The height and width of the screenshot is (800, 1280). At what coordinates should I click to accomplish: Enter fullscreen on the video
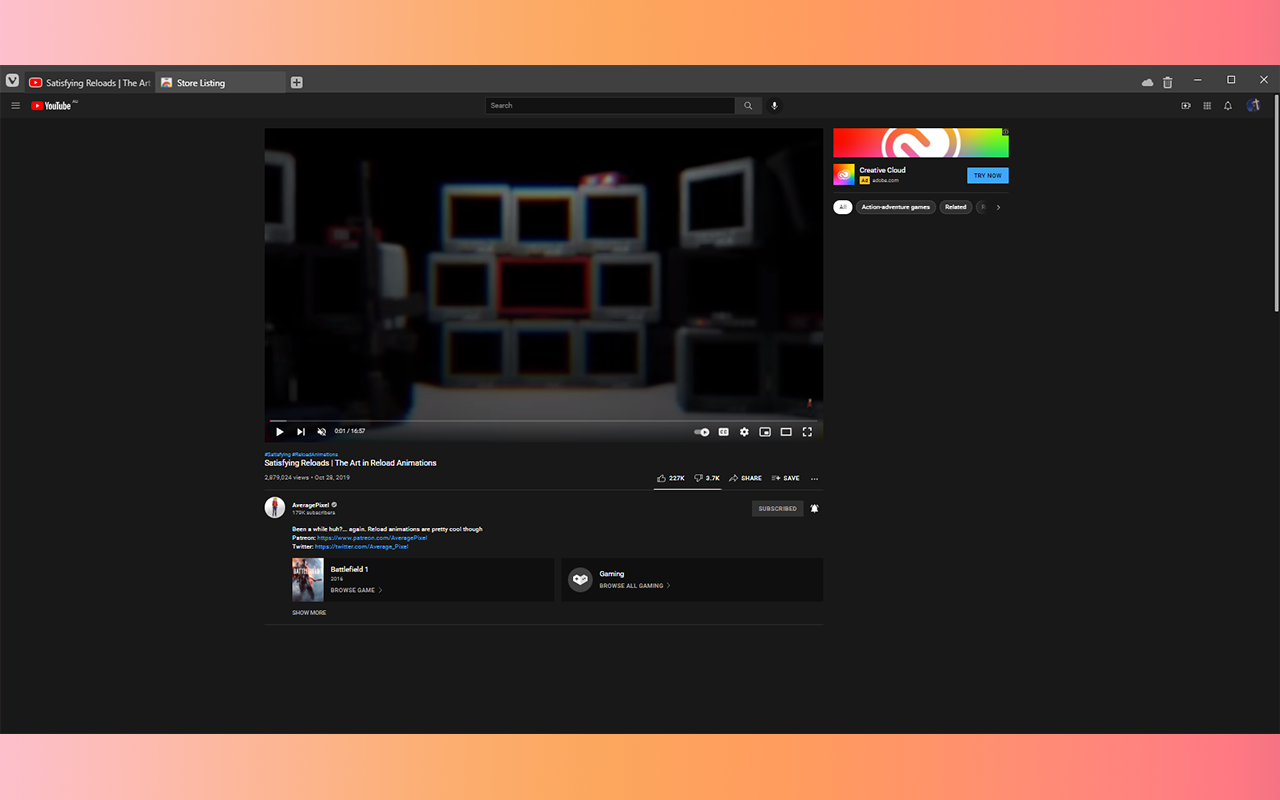pyautogui.click(x=807, y=431)
